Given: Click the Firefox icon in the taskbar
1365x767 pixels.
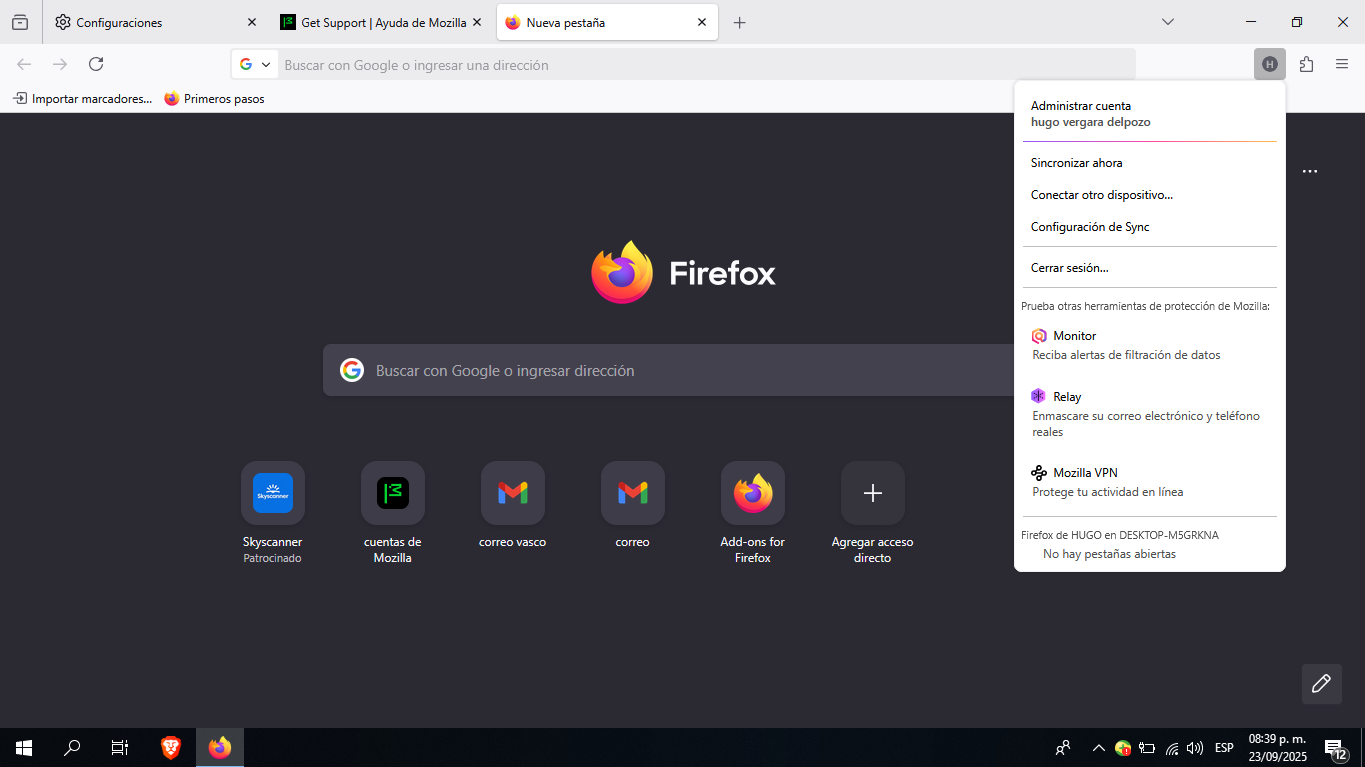Looking at the screenshot, I should (x=220, y=747).
